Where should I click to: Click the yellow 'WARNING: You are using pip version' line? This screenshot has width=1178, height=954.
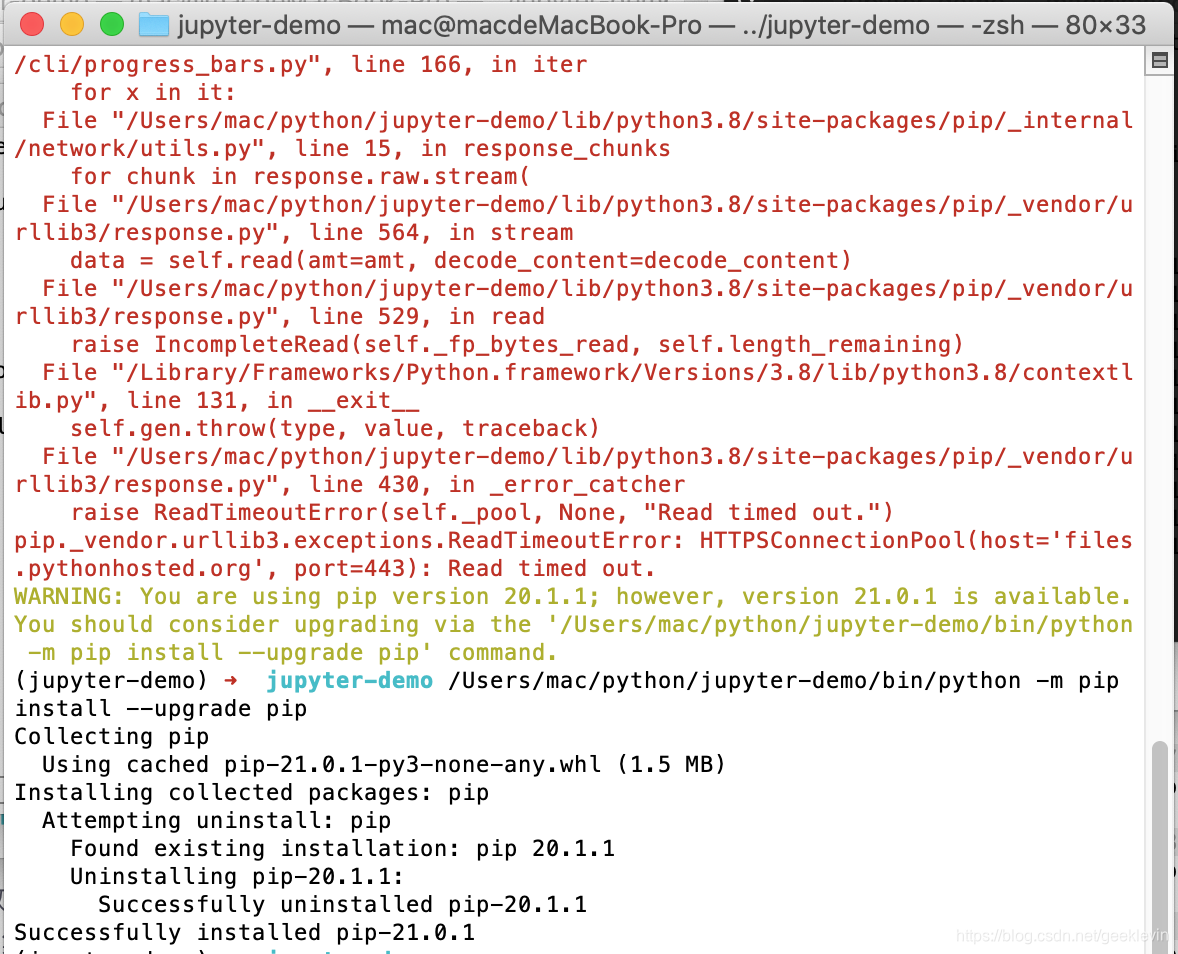click(572, 596)
